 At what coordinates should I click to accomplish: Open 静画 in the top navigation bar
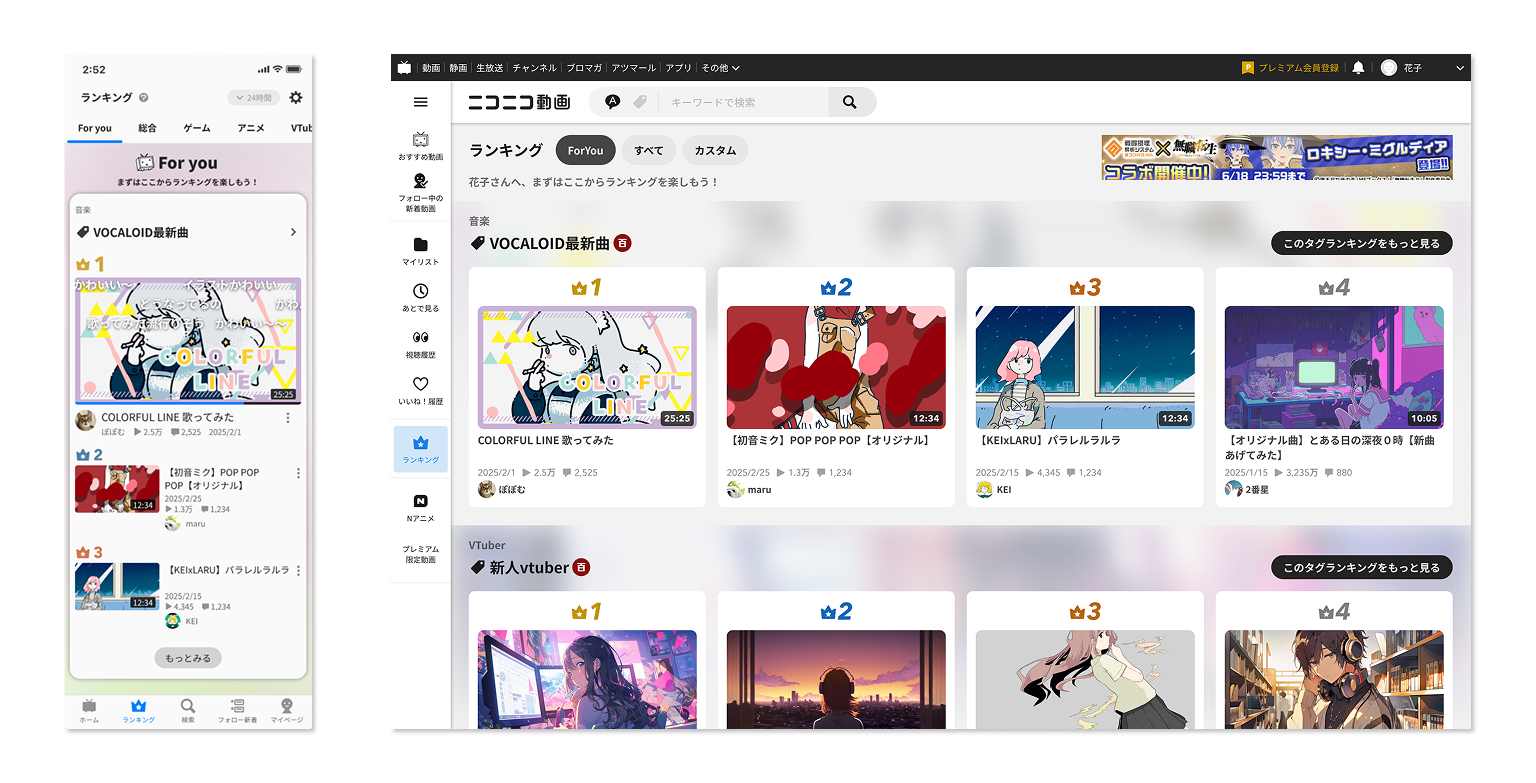point(458,68)
